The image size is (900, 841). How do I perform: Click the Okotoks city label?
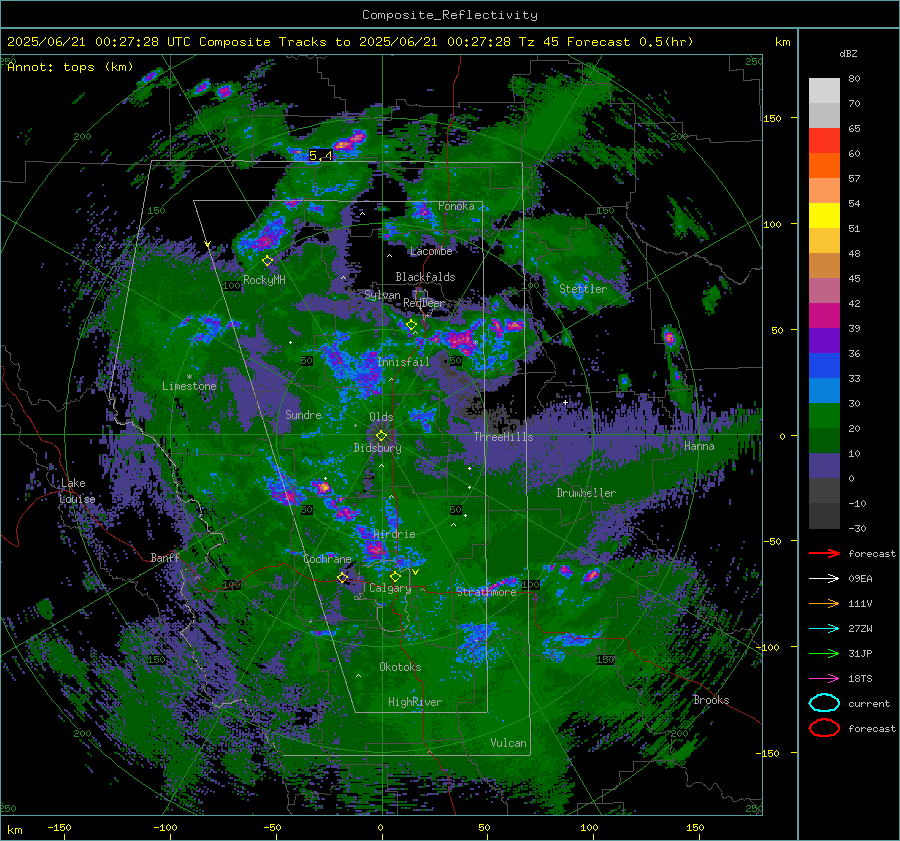click(x=400, y=667)
